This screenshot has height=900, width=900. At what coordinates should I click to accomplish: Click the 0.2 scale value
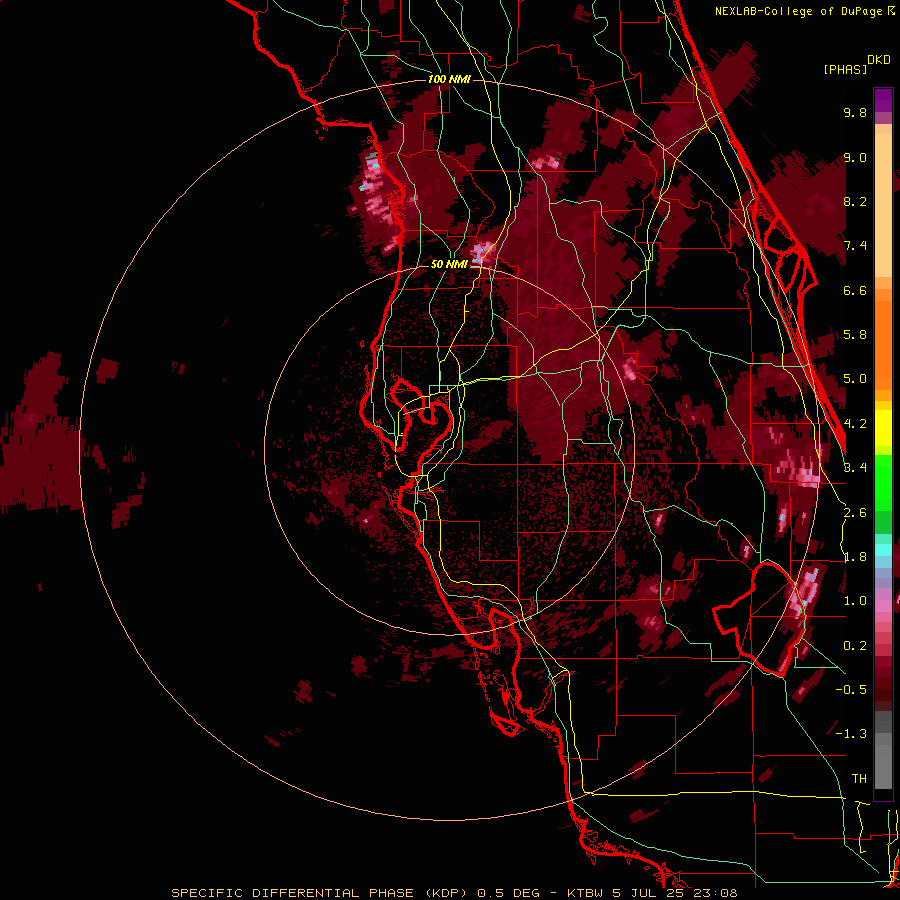tap(855, 646)
